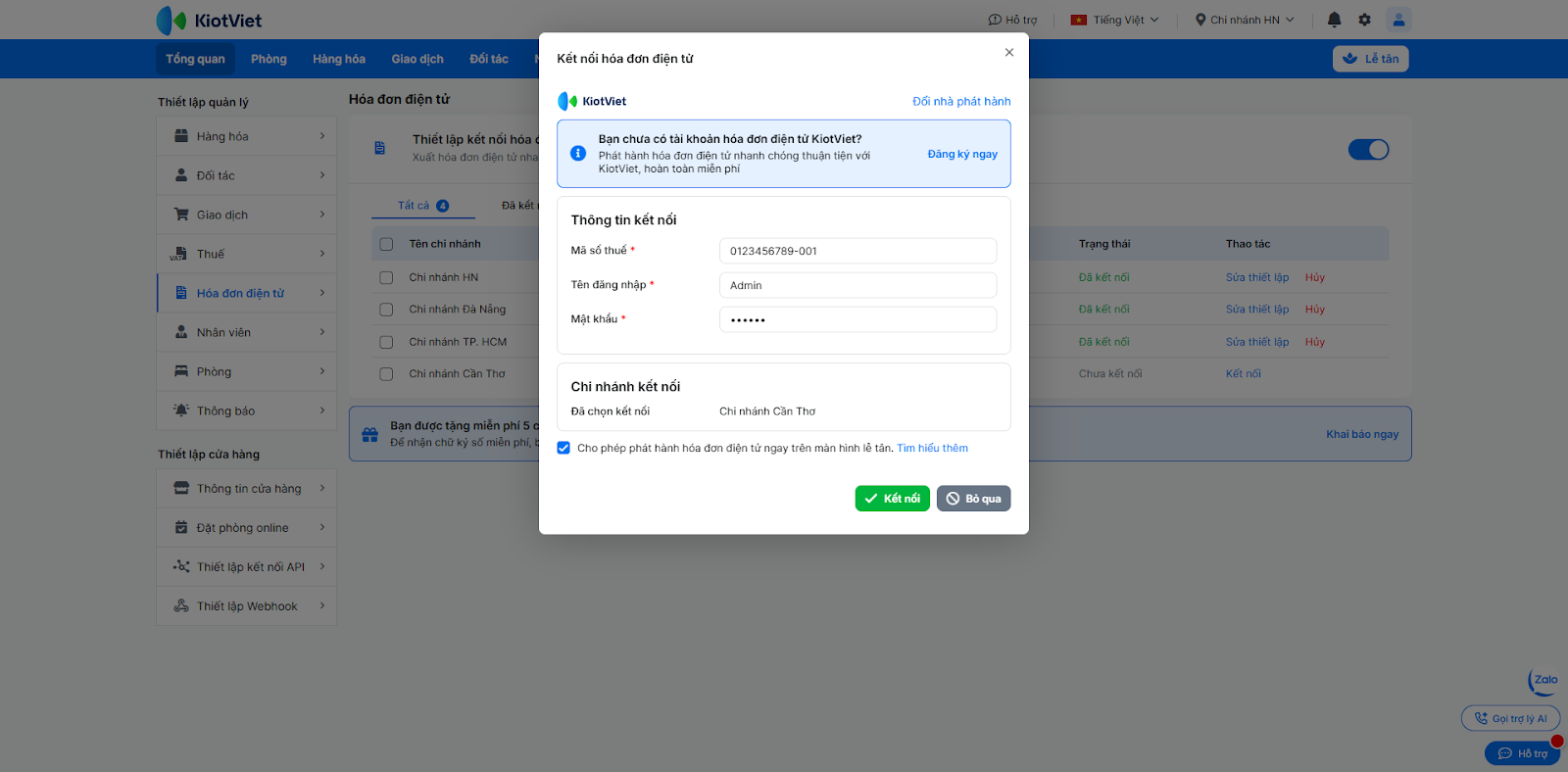
Task: Open the Phòng top menu
Action: tap(269, 59)
